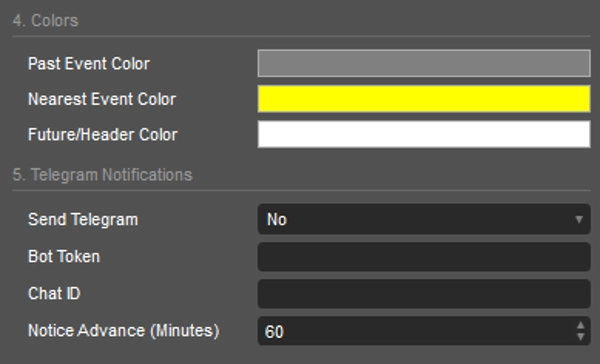
Task: Click the 'Notice Advance (Minutes)' label
Action: [124, 331]
